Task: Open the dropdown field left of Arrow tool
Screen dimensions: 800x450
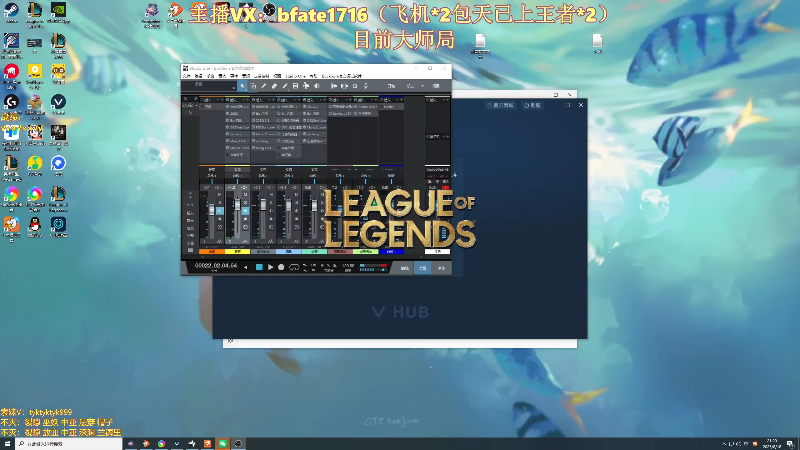Action: click(x=209, y=86)
